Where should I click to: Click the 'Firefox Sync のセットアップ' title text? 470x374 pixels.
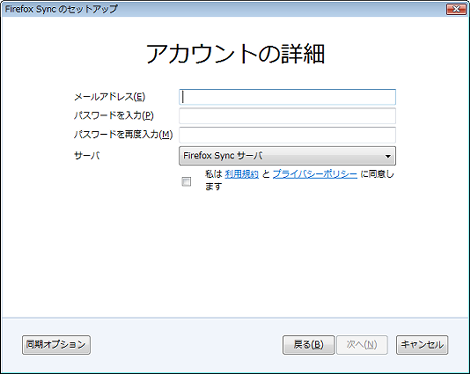coord(61,9)
